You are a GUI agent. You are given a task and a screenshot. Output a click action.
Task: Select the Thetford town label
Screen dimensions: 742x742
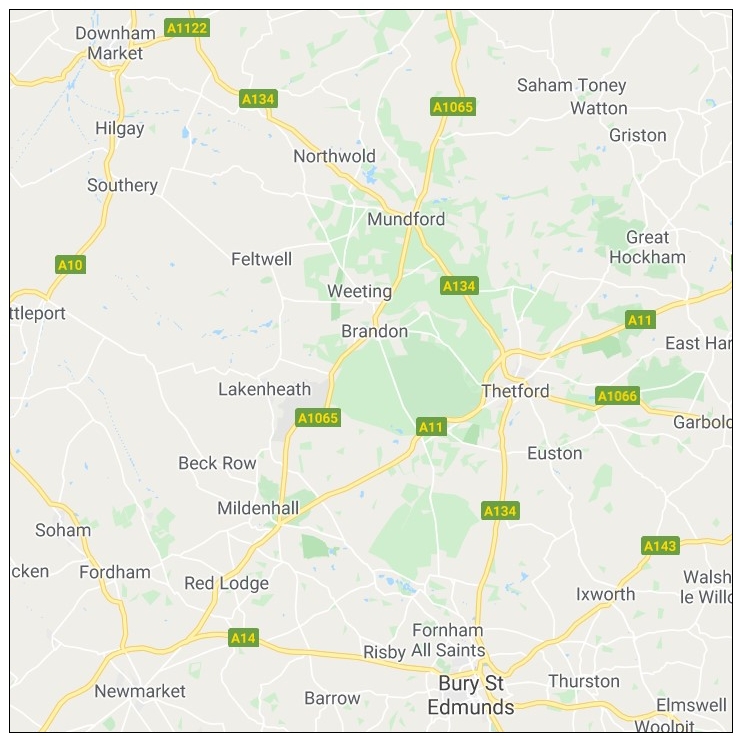515,391
